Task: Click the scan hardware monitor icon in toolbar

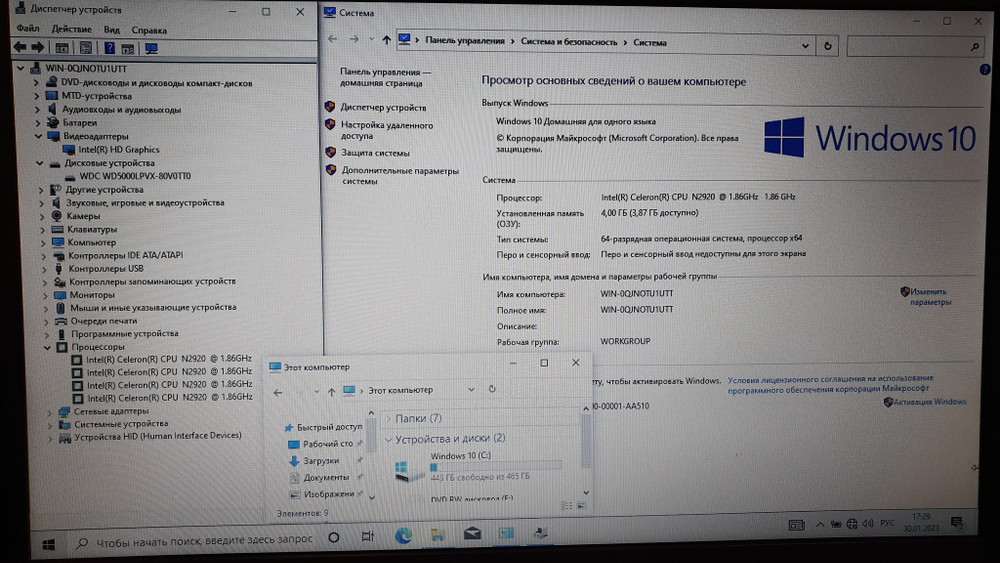Action: coord(151,48)
